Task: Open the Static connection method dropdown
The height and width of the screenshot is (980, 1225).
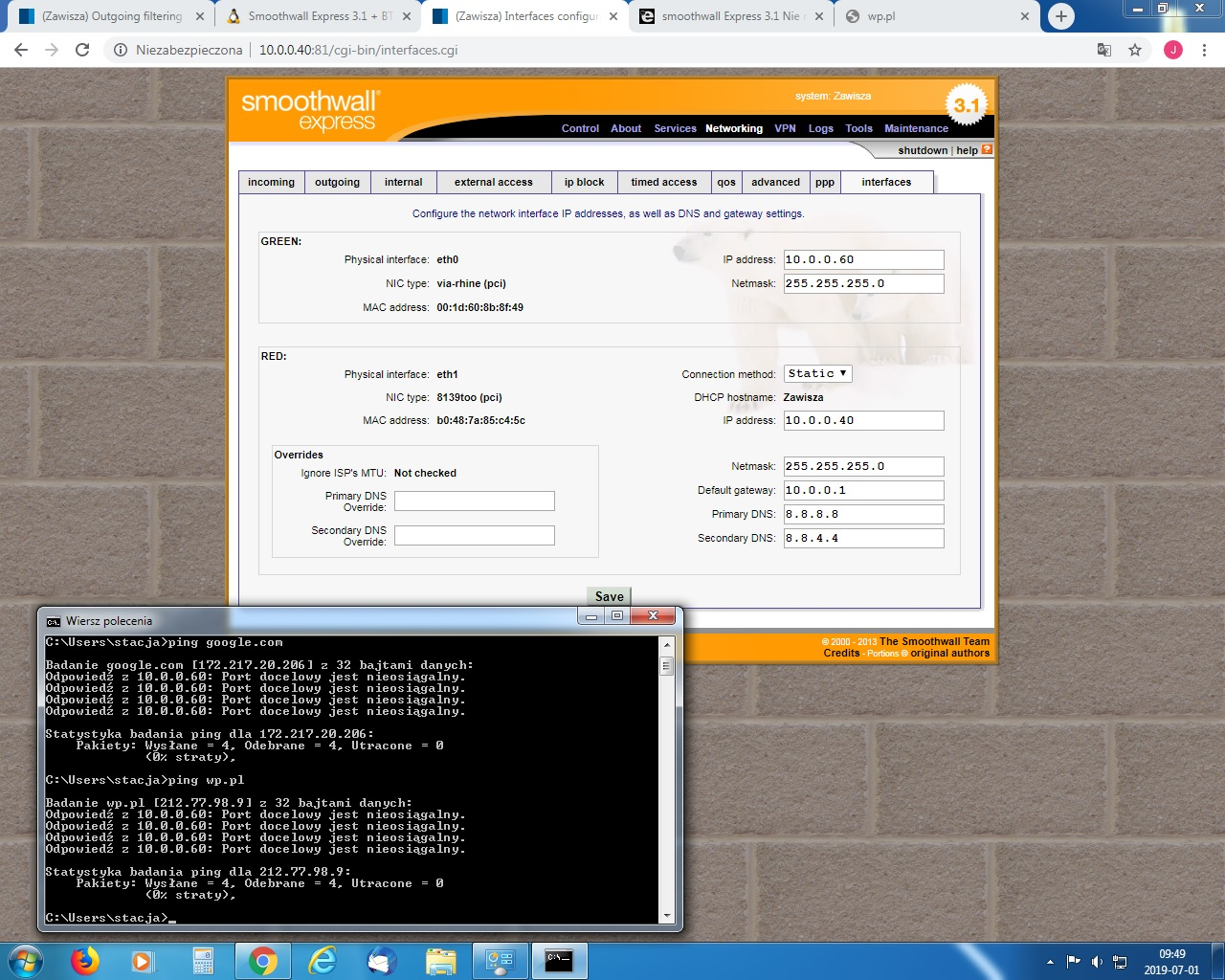Action: [817, 373]
